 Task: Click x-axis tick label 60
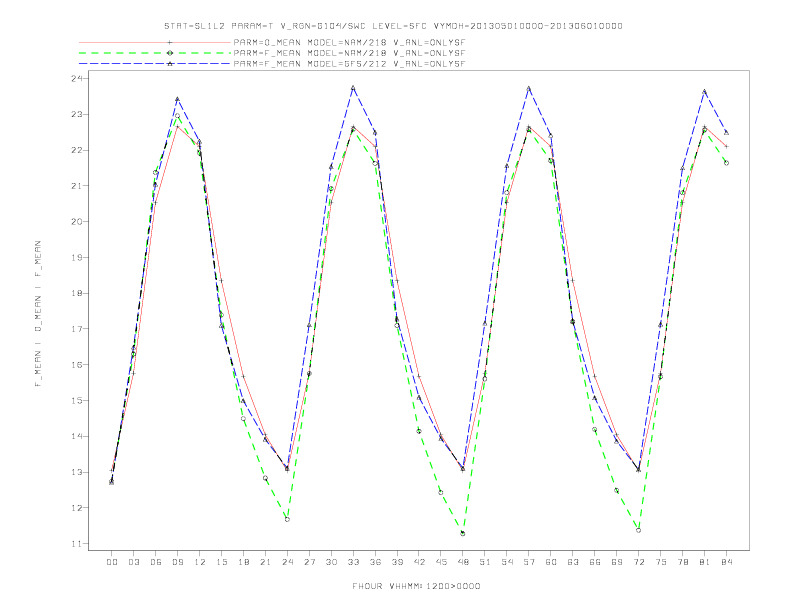(x=551, y=562)
